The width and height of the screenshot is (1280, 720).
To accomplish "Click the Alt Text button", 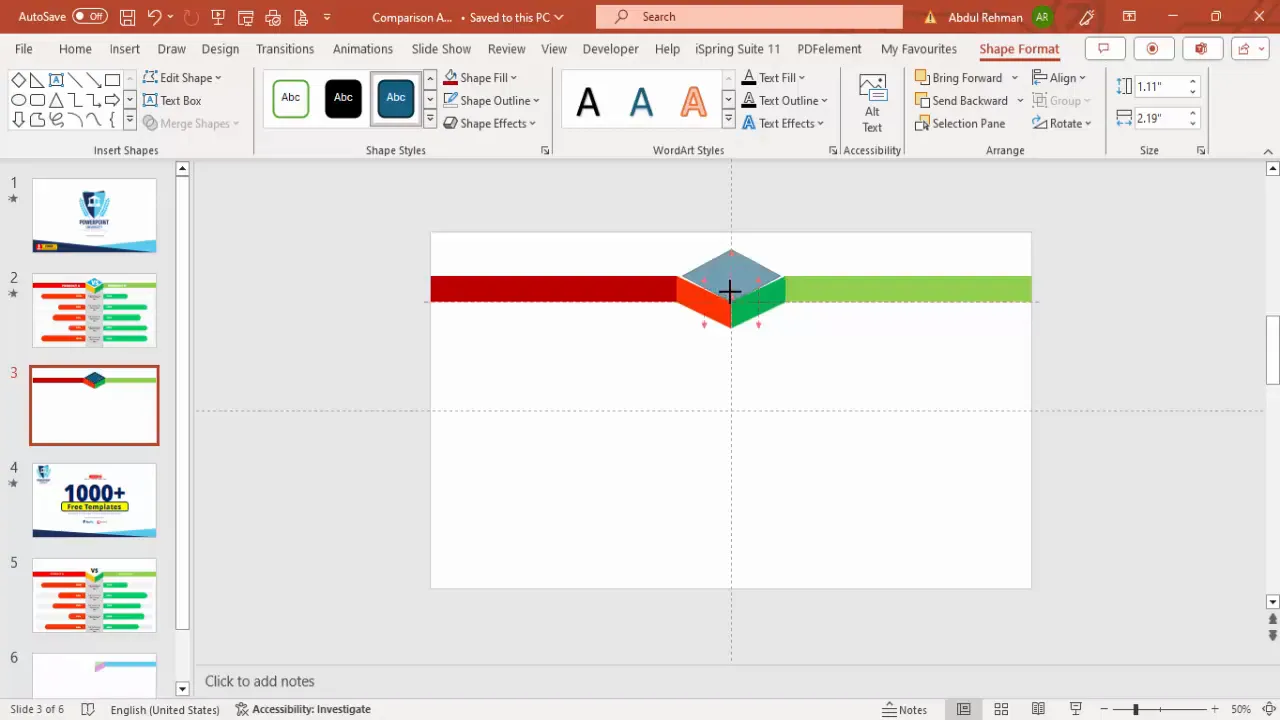I will 872,103.
